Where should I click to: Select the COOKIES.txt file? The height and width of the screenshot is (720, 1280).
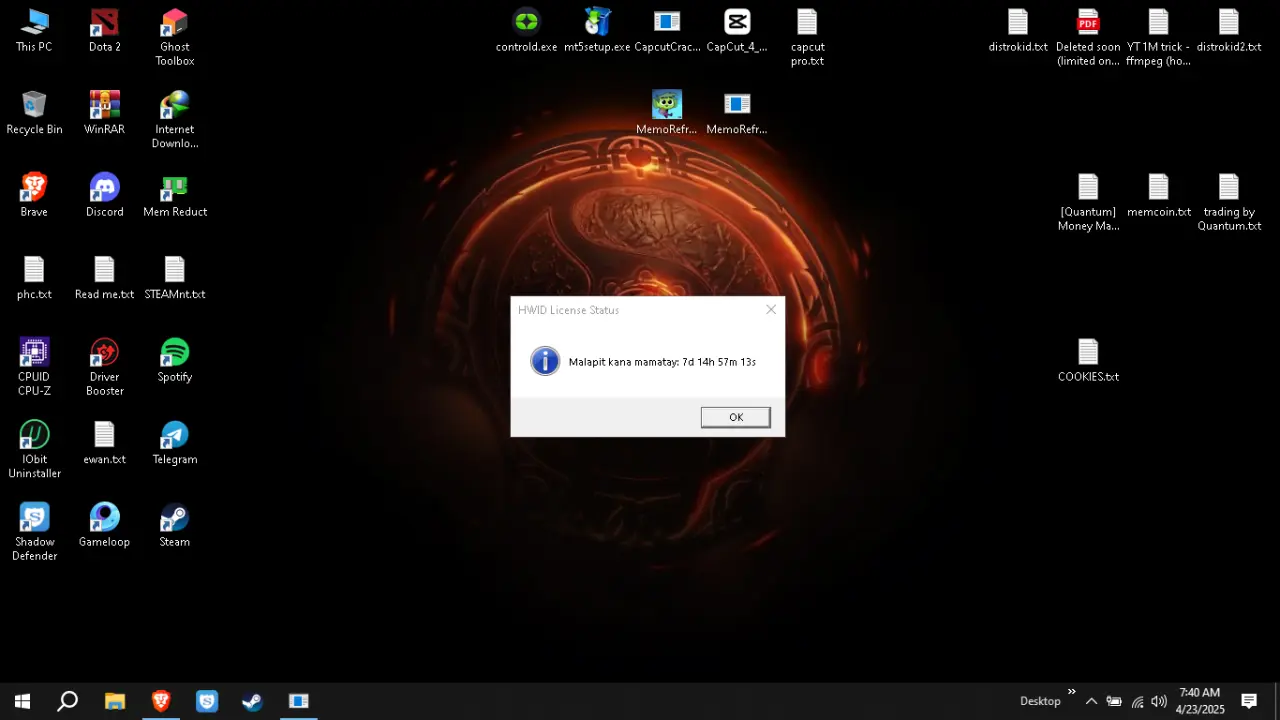(x=1088, y=360)
